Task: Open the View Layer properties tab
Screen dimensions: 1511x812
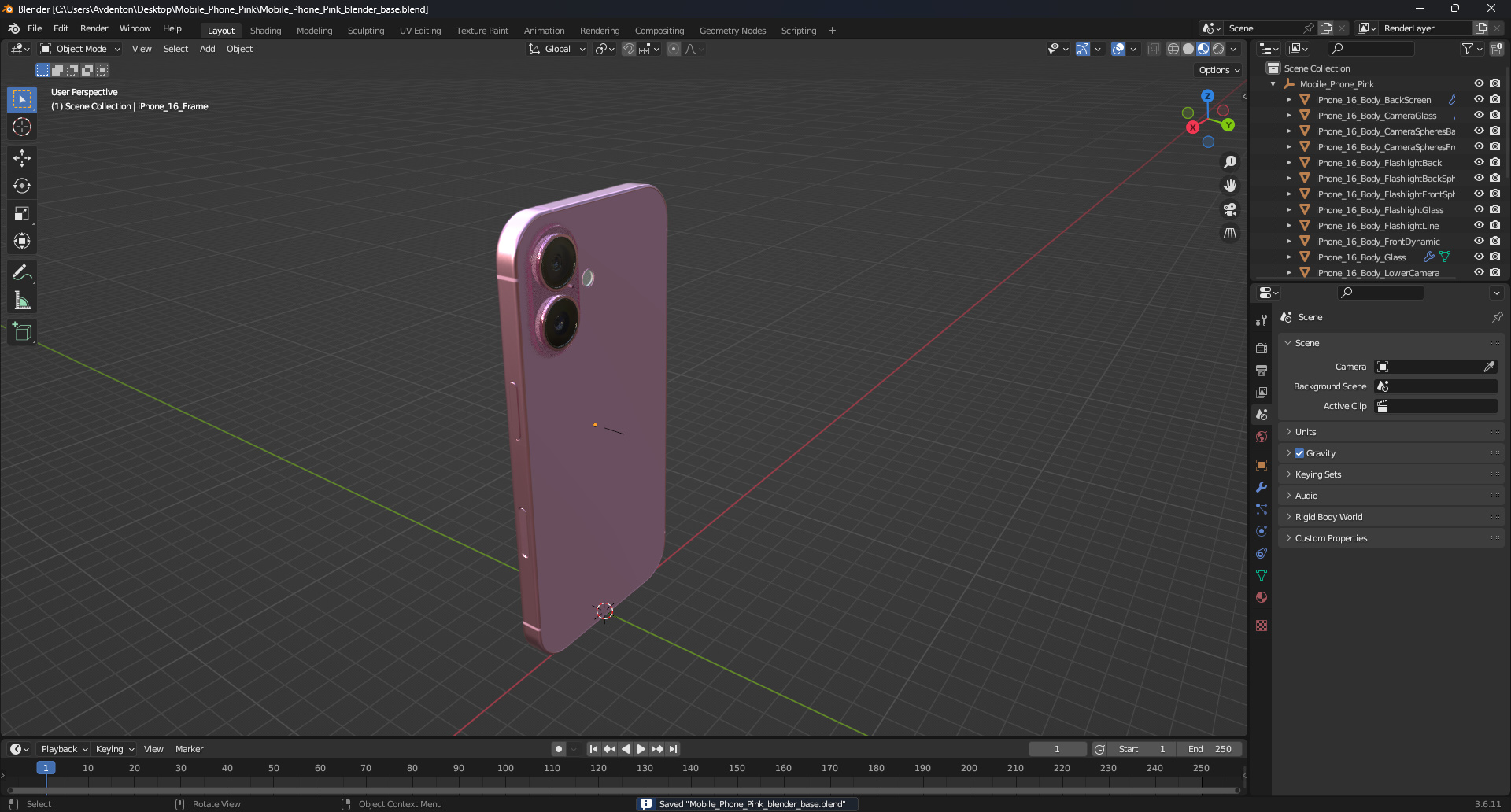Action: point(1262,392)
